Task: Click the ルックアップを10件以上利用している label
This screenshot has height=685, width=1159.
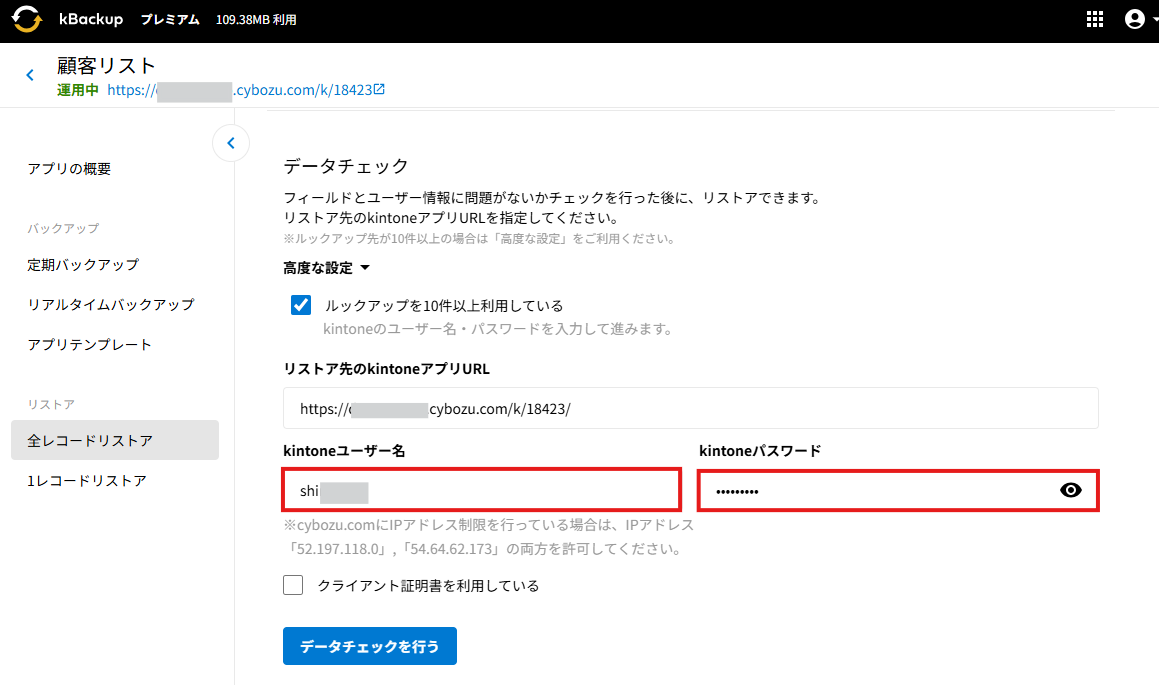Action: tap(444, 305)
